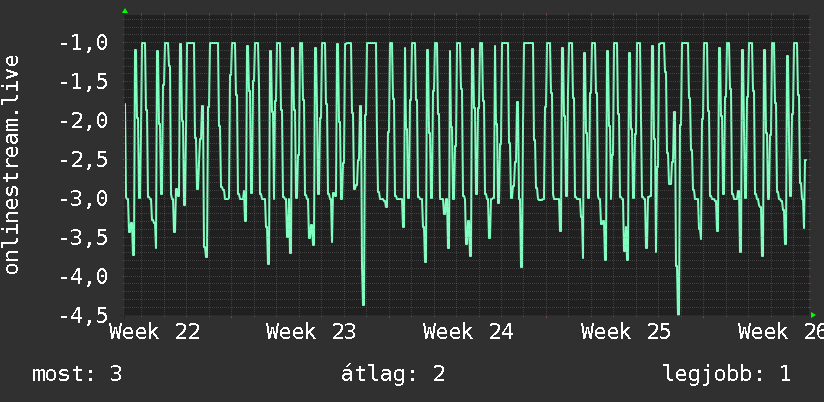Screen dimensions: 824x402
Task: Click the '-4,5' y-axis label
Action: click(x=84, y=315)
